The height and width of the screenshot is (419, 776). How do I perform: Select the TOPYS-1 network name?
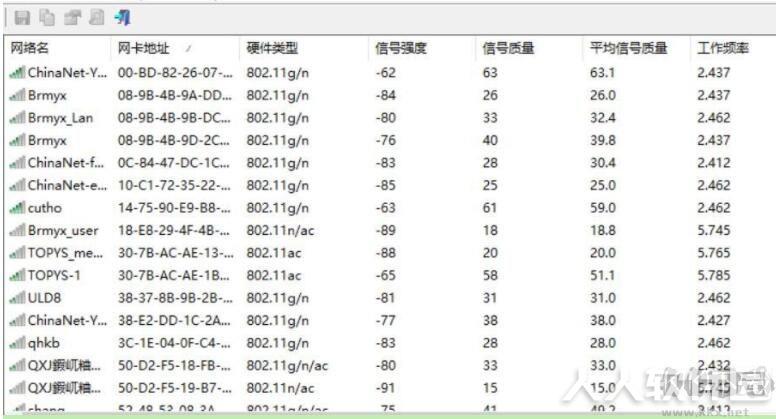pyautogui.click(x=54, y=276)
